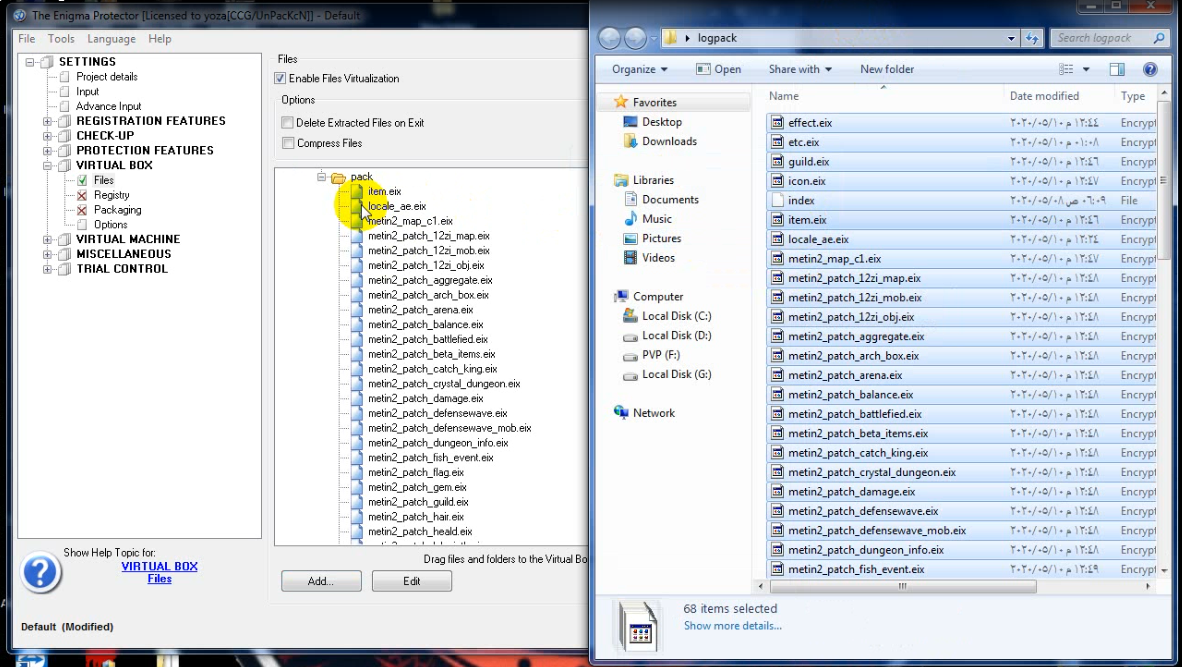Open the Tools menu
This screenshot has height=667, width=1182.
[x=61, y=38]
